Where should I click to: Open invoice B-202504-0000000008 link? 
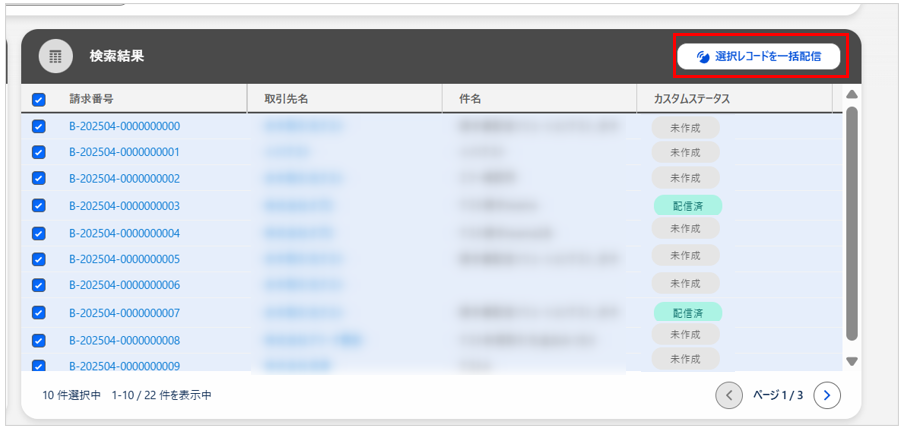(124, 340)
